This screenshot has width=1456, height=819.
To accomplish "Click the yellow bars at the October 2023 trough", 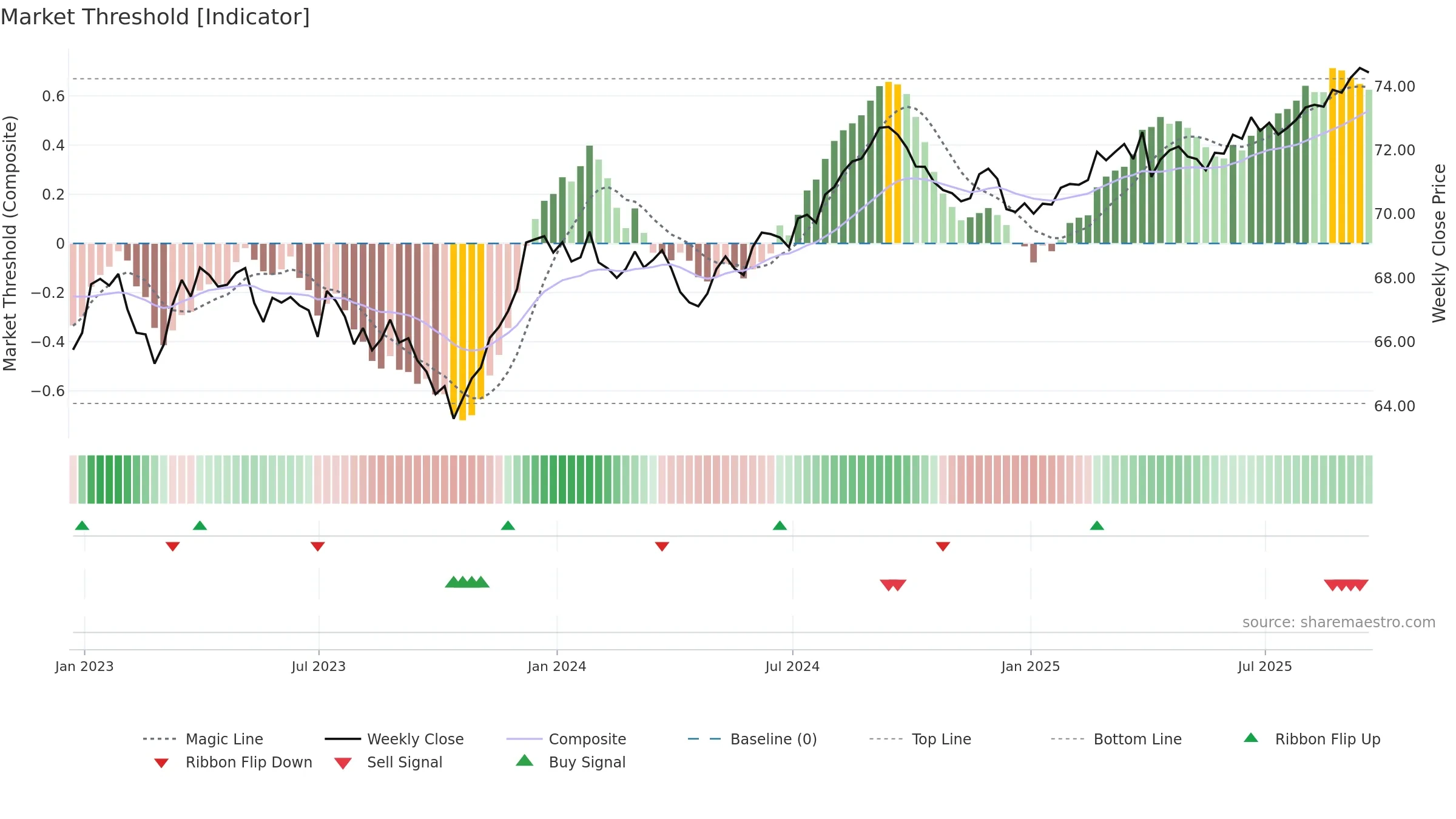I will point(467,331).
